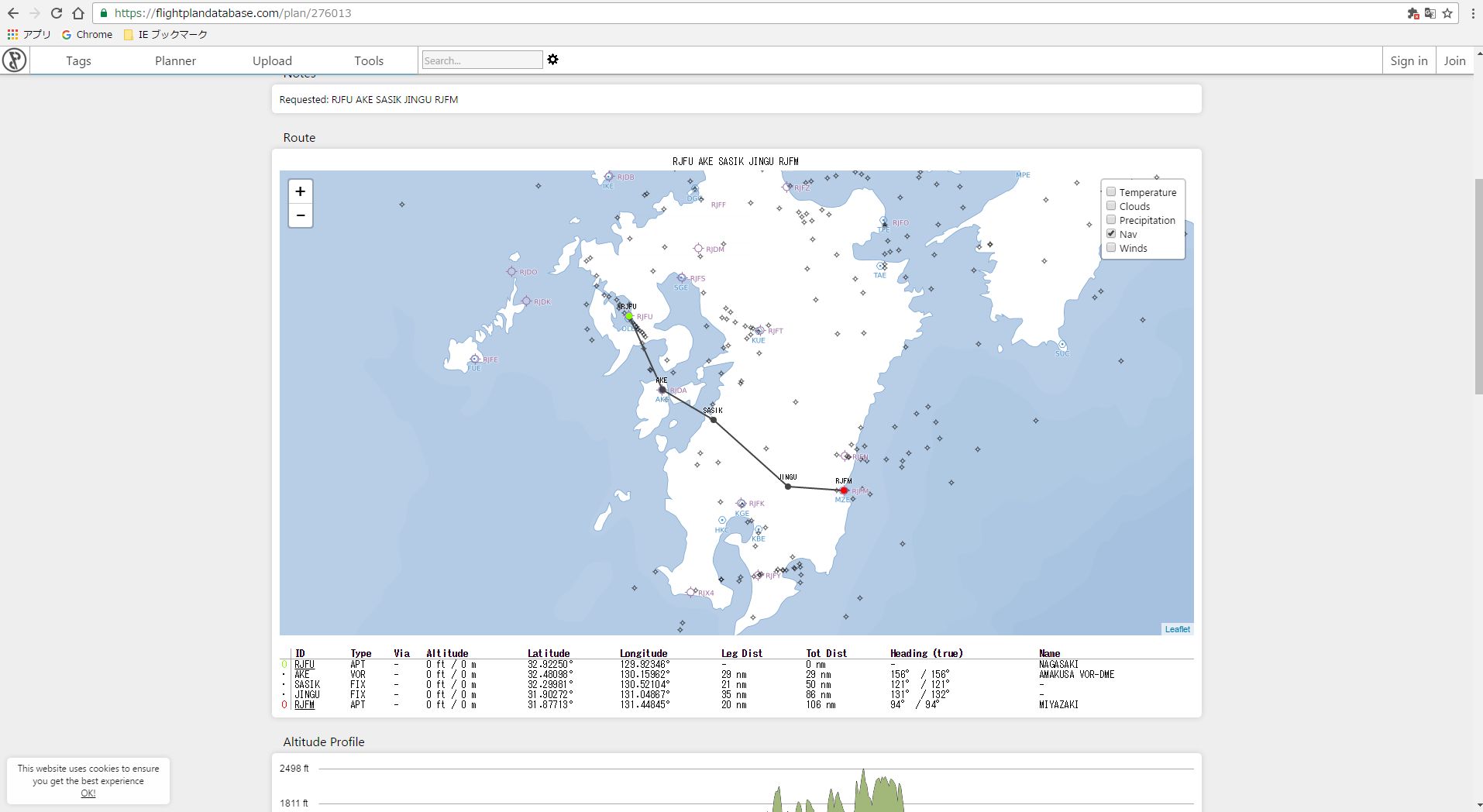Click the Requested route note text
Image resolution: width=1483 pixels, height=812 pixels.
[369, 99]
